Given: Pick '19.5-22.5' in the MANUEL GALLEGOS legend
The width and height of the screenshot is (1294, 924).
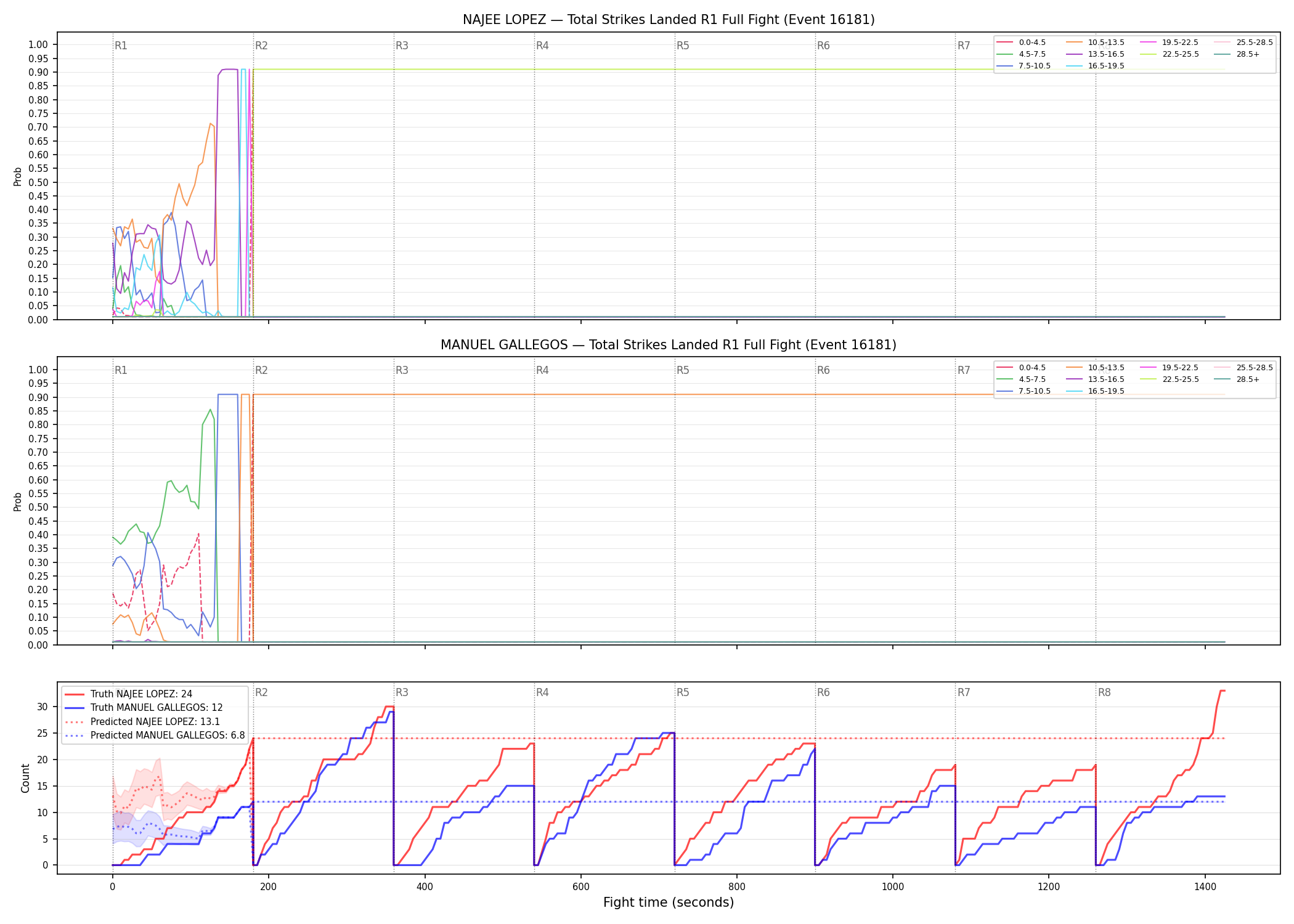Looking at the screenshot, I should pyautogui.click(x=1170, y=368).
